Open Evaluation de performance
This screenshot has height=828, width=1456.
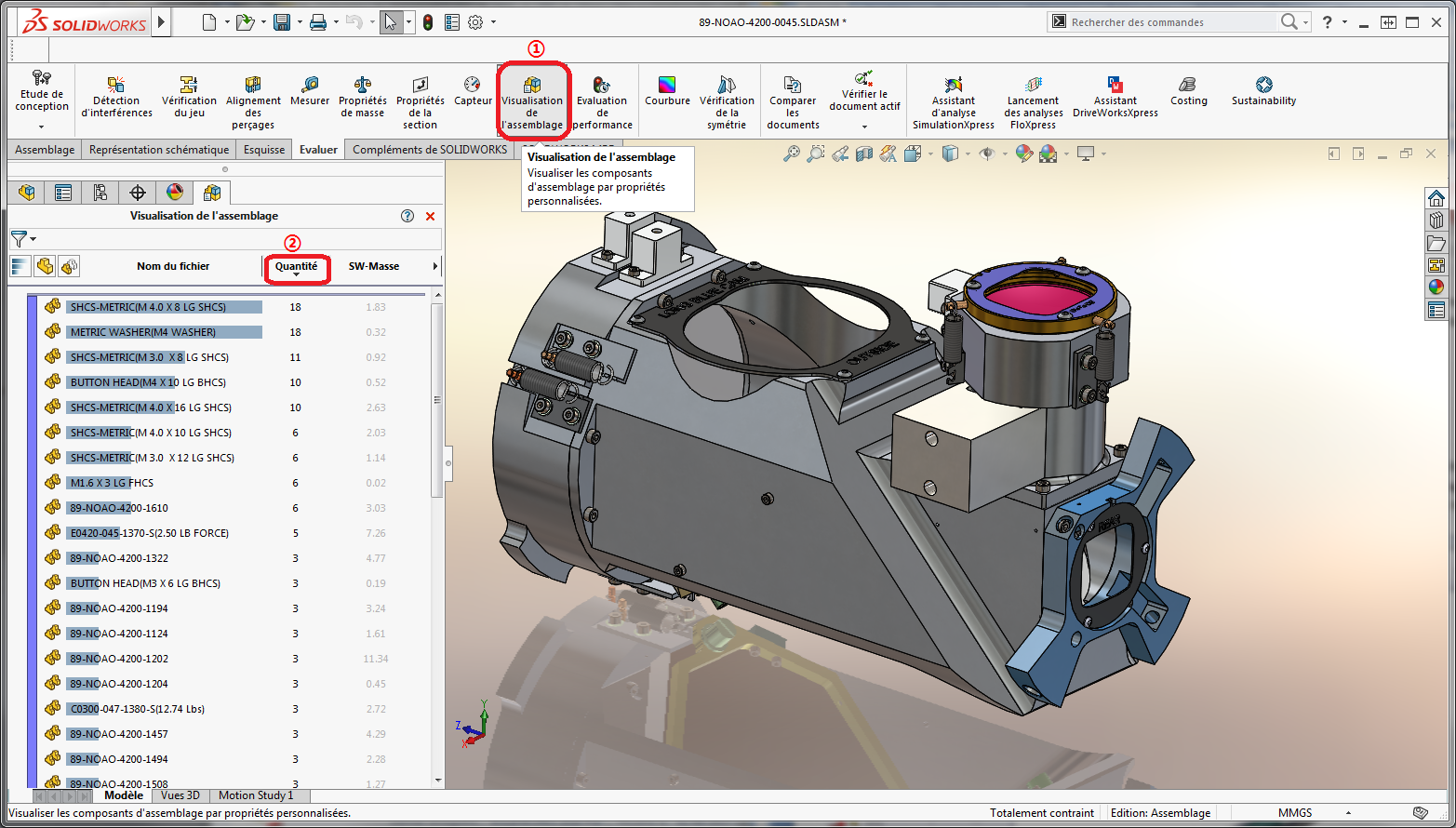click(x=602, y=103)
